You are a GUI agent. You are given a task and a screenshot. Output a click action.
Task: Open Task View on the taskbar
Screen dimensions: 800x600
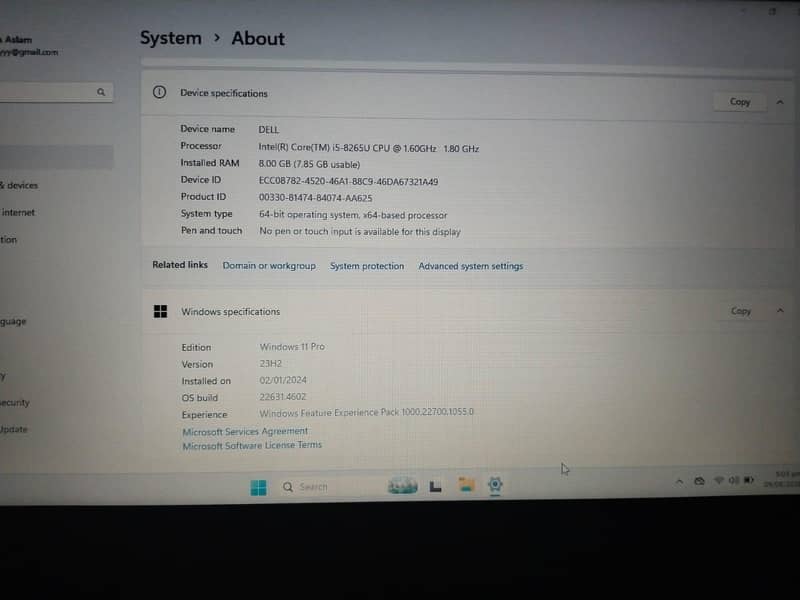tap(435, 487)
